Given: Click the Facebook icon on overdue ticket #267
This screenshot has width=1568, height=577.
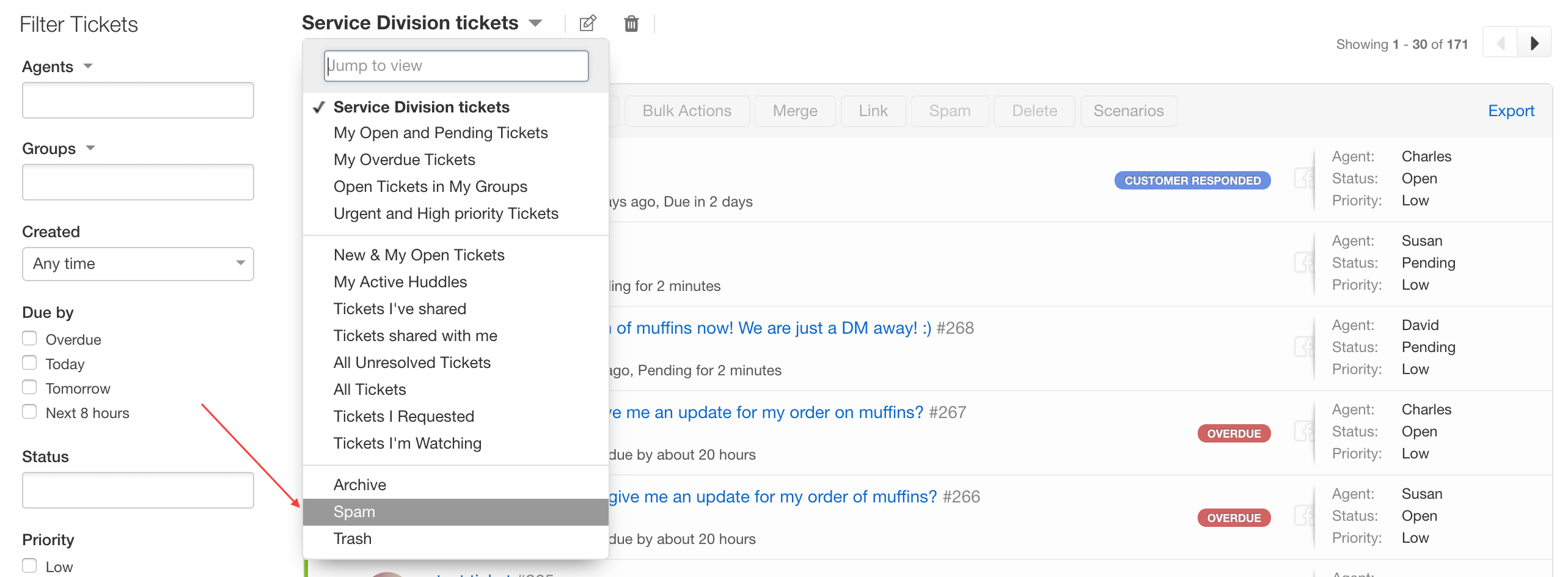Looking at the screenshot, I should [1305, 431].
